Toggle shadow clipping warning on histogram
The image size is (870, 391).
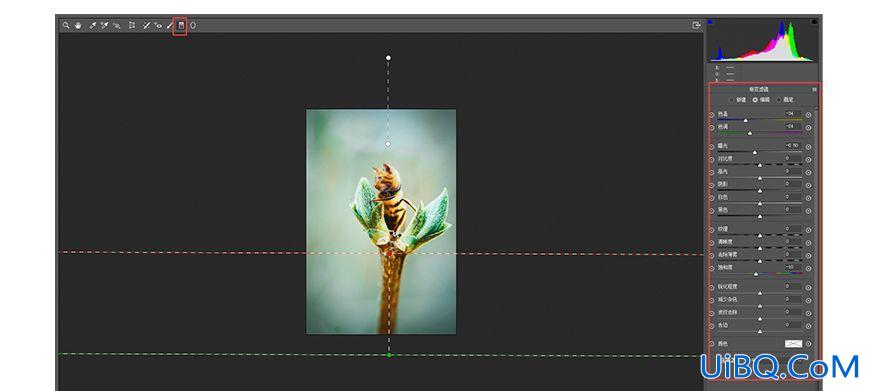[710, 22]
